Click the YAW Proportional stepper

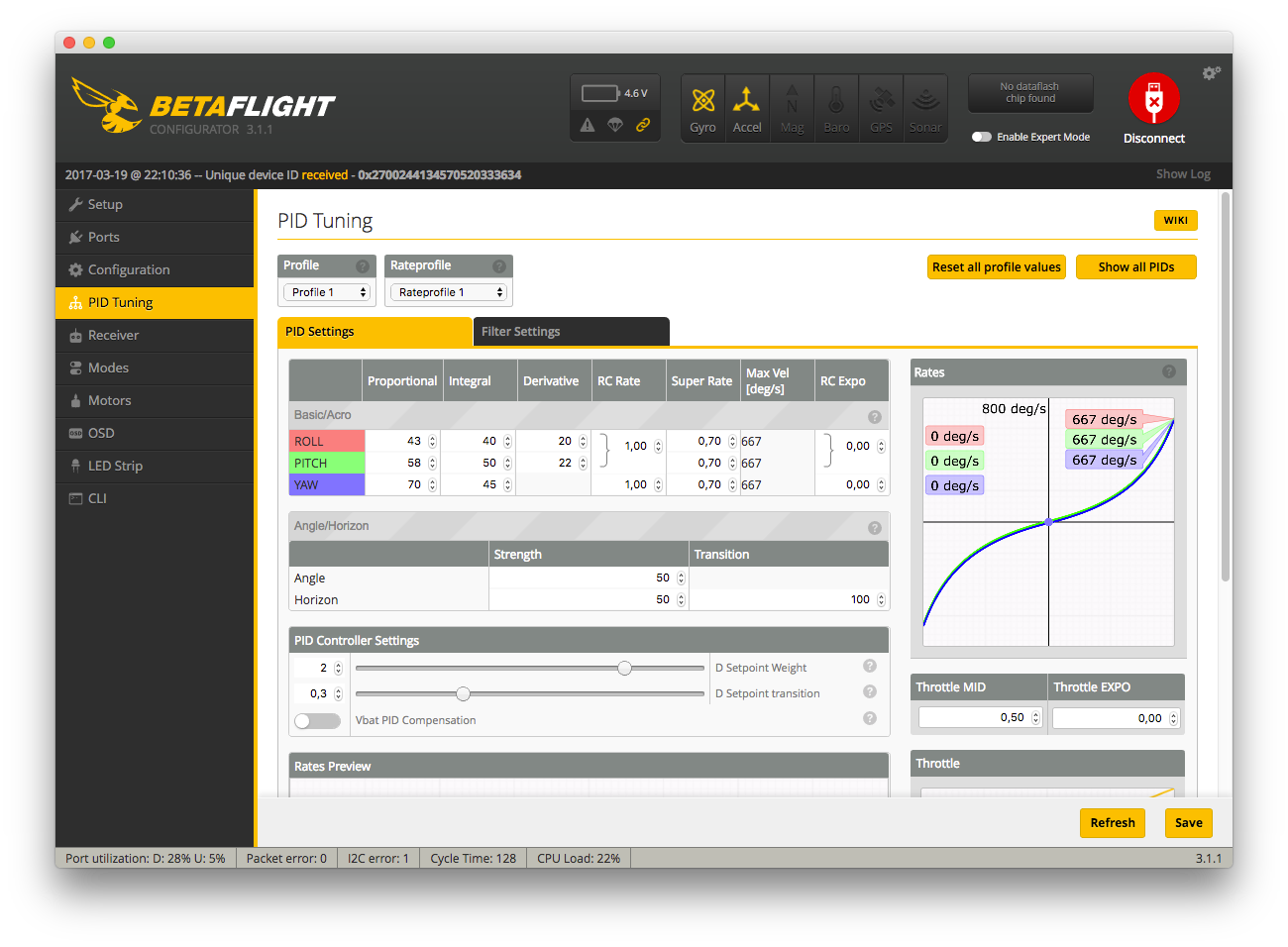coord(432,485)
